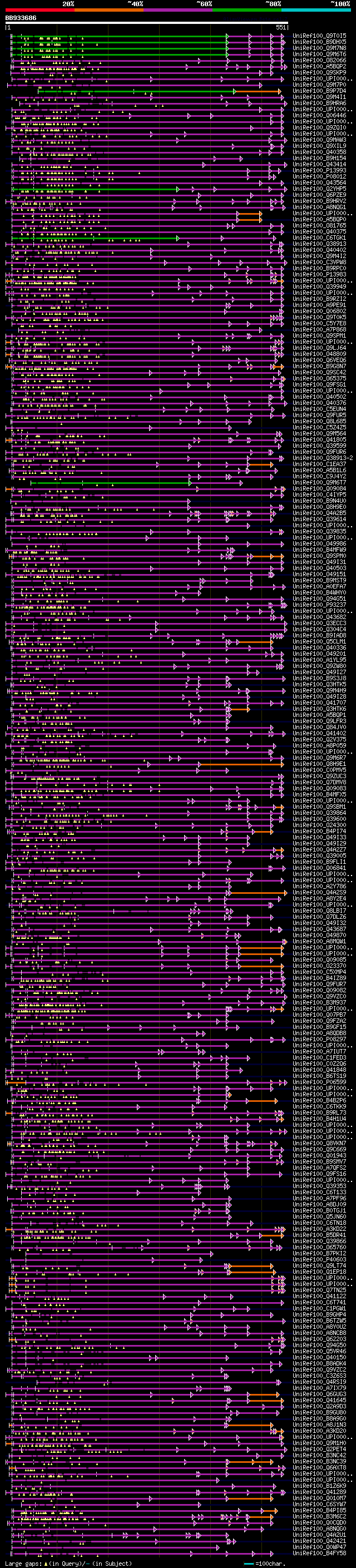
Task: Select the UniRef100_A9PE91 label
Action: (x=319, y=305)
